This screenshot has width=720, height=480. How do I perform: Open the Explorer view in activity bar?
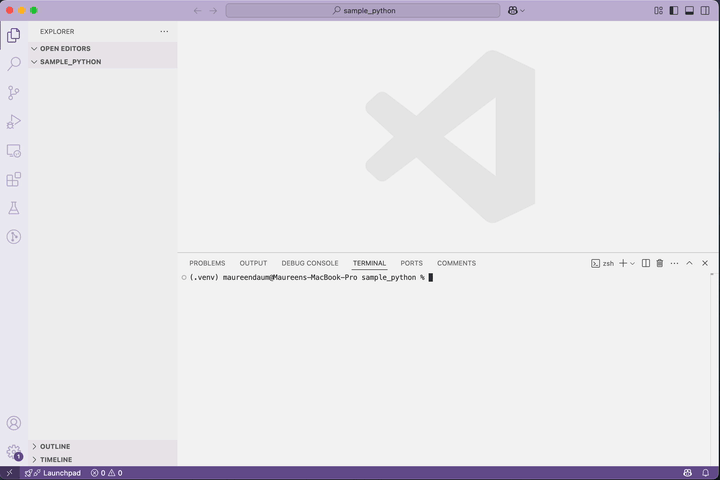13,35
